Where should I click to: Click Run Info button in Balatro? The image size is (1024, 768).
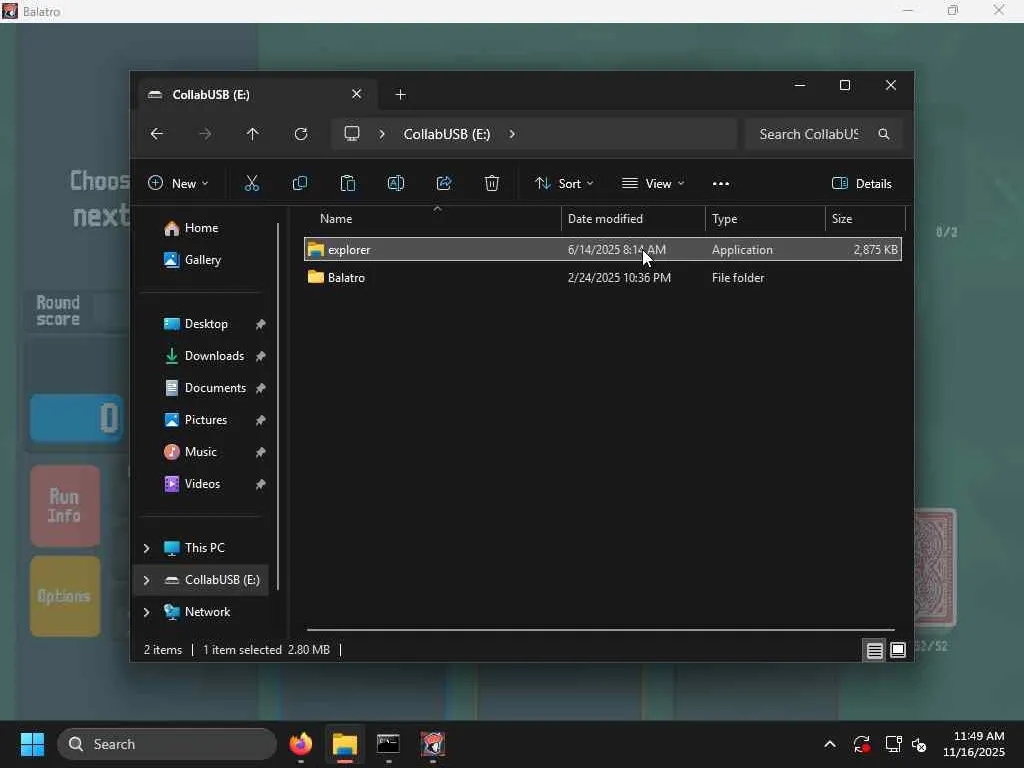pyautogui.click(x=65, y=506)
